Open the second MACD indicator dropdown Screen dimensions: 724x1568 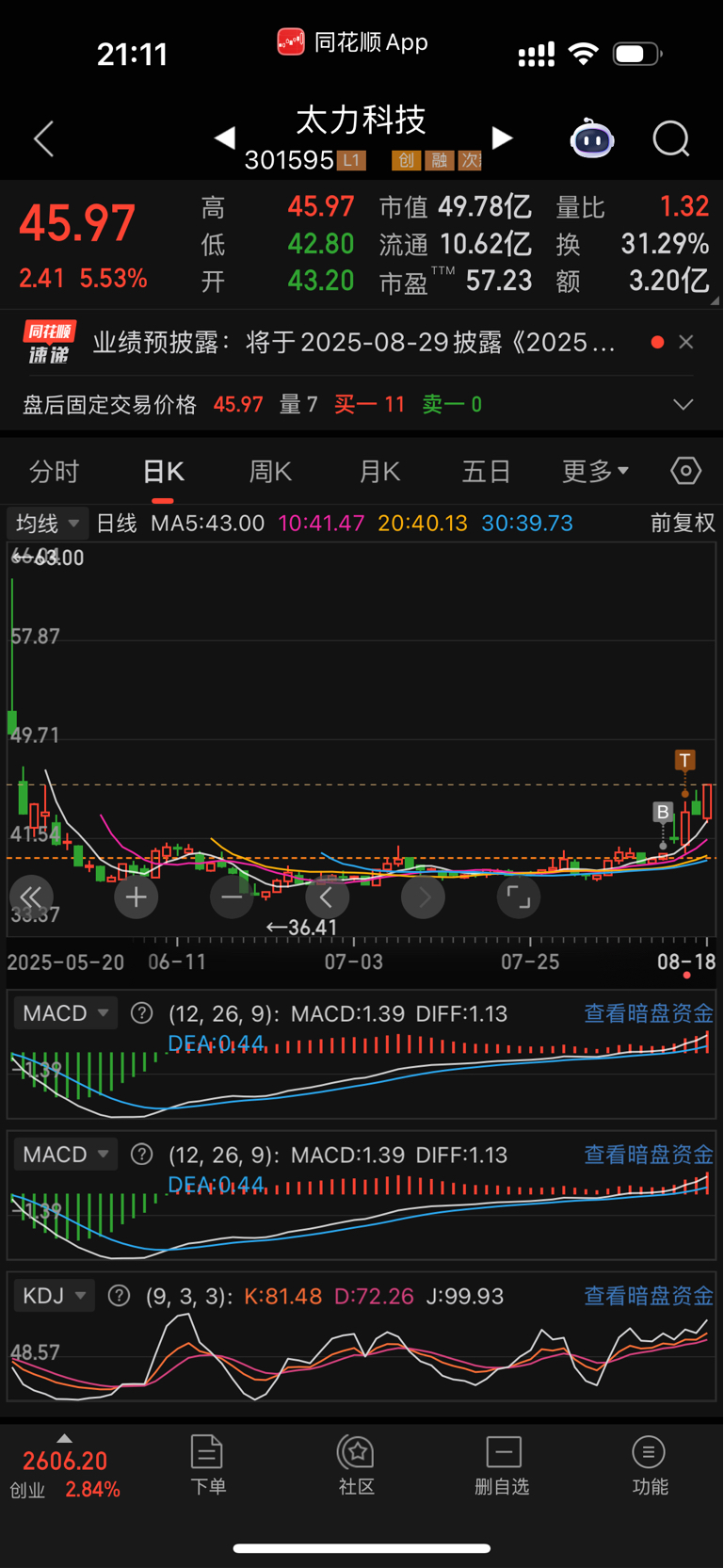click(x=66, y=1155)
